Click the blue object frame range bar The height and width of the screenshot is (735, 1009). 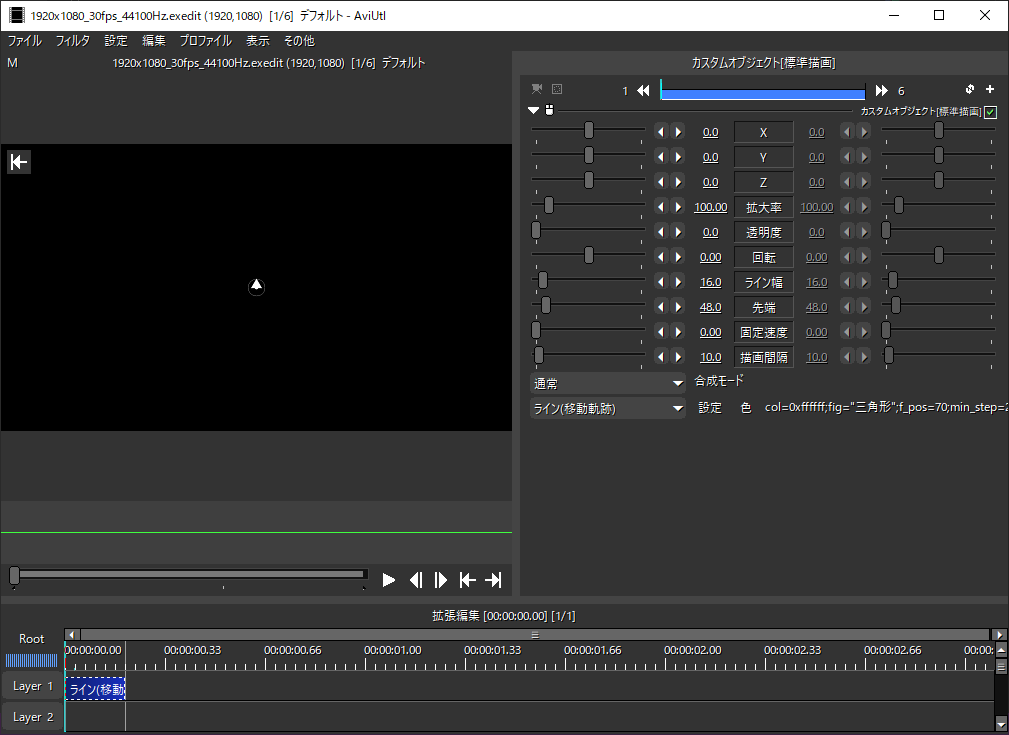pos(763,91)
